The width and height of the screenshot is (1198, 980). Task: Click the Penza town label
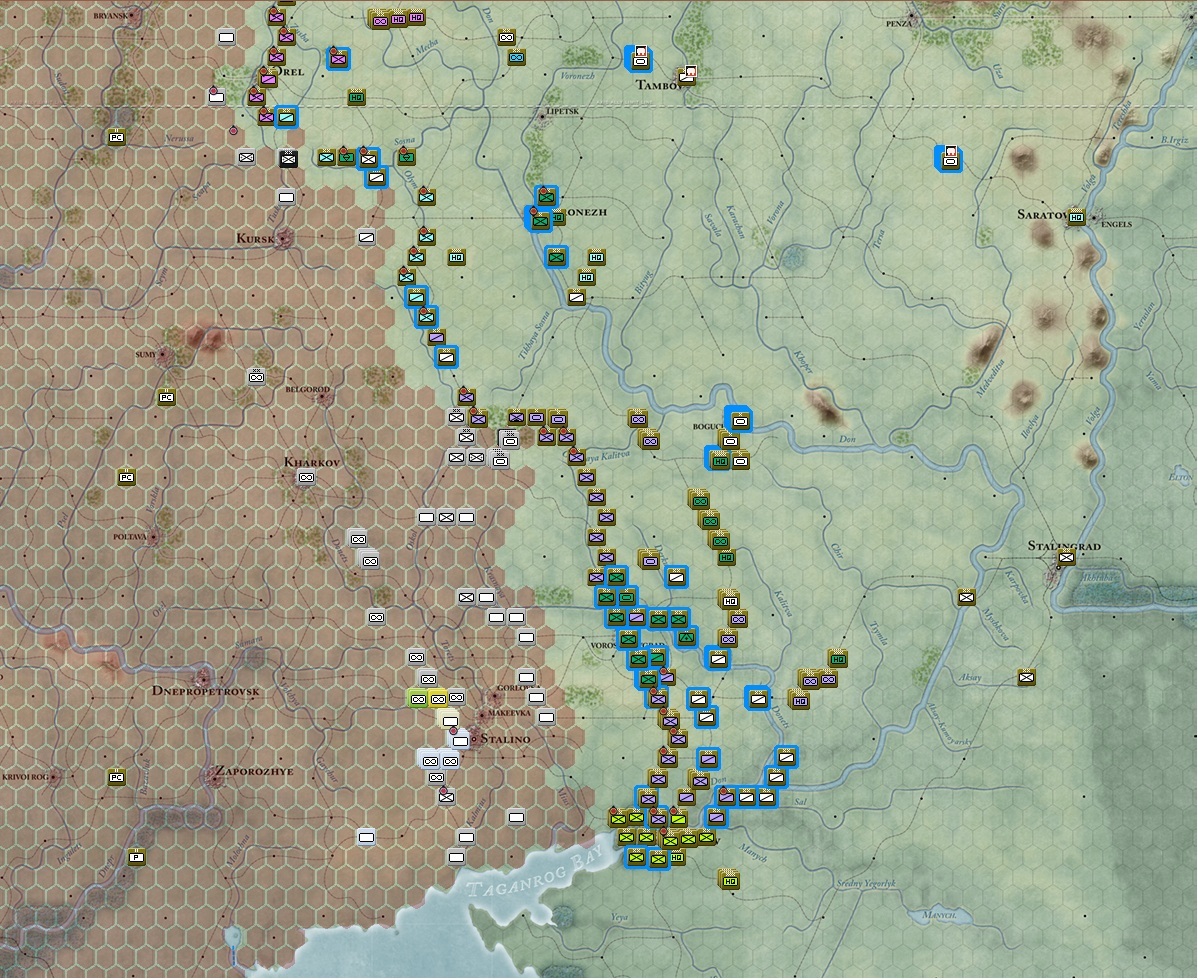[x=899, y=24]
